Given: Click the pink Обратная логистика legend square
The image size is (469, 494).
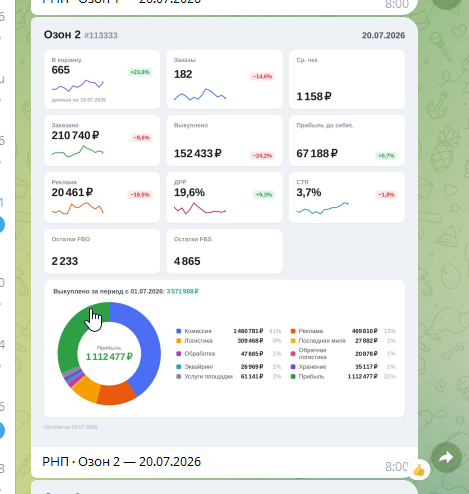Looking at the screenshot, I should point(293,354).
